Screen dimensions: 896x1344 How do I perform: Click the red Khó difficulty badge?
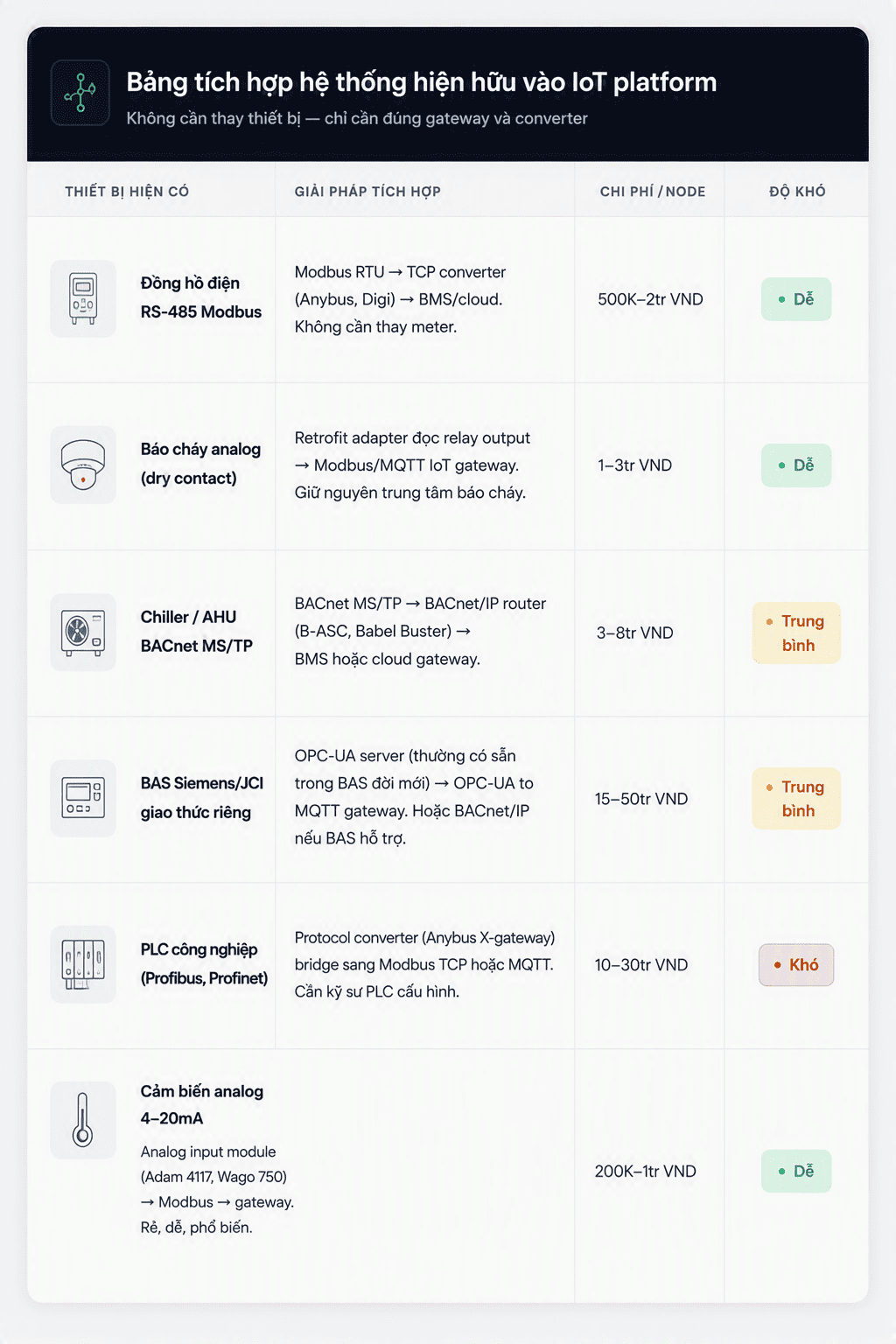(x=796, y=965)
